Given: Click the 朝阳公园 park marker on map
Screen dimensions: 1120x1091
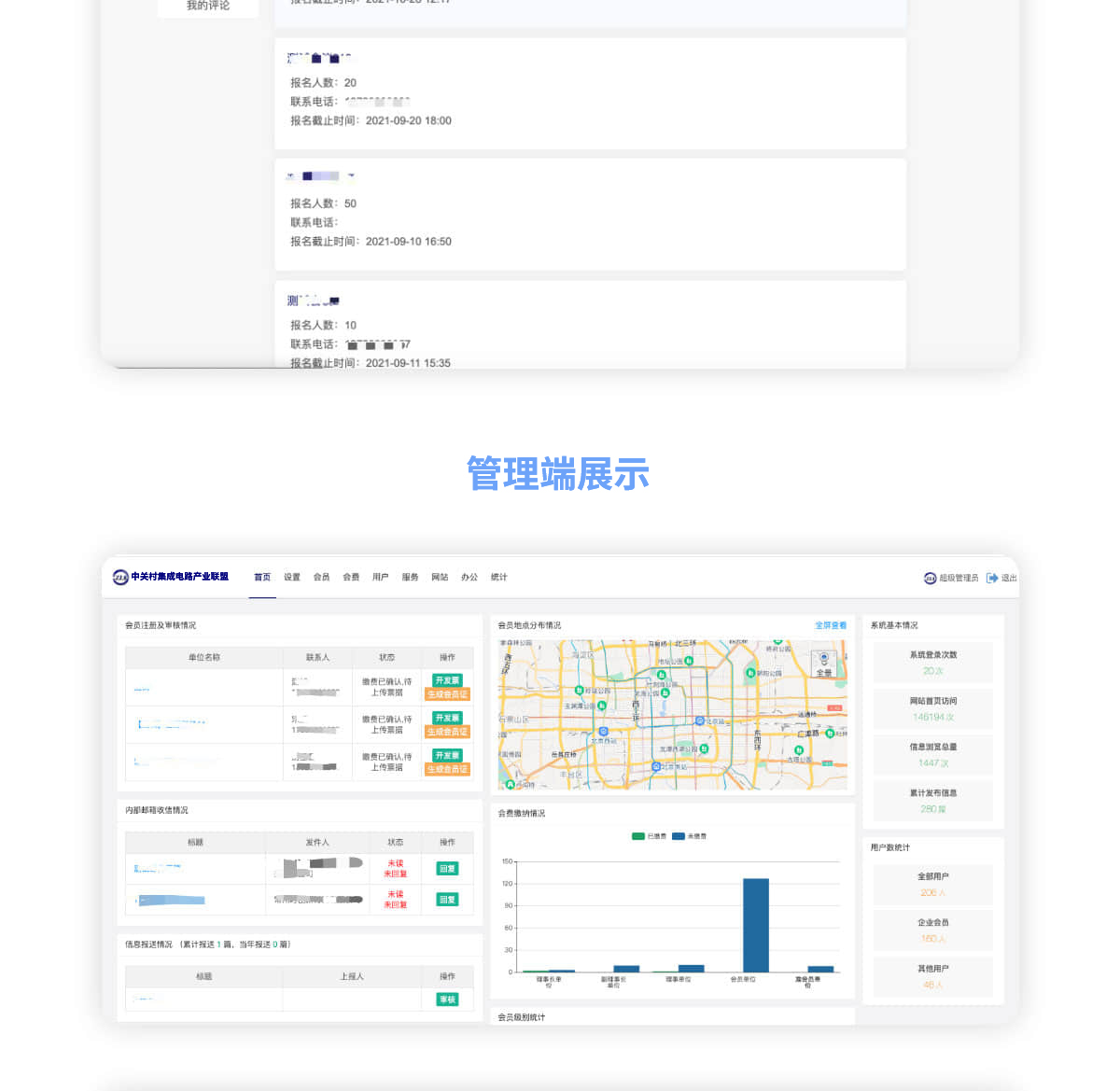Looking at the screenshot, I should 750,673.
